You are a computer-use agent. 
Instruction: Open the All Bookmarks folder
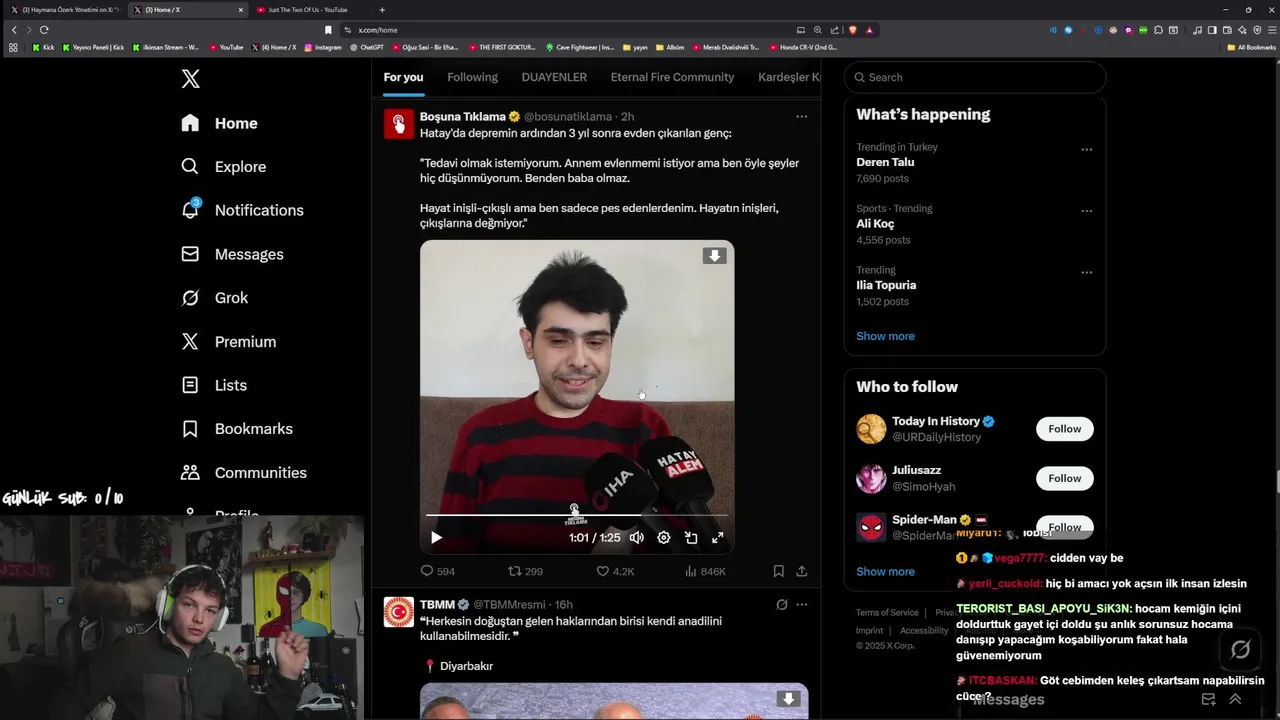coord(1252,47)
